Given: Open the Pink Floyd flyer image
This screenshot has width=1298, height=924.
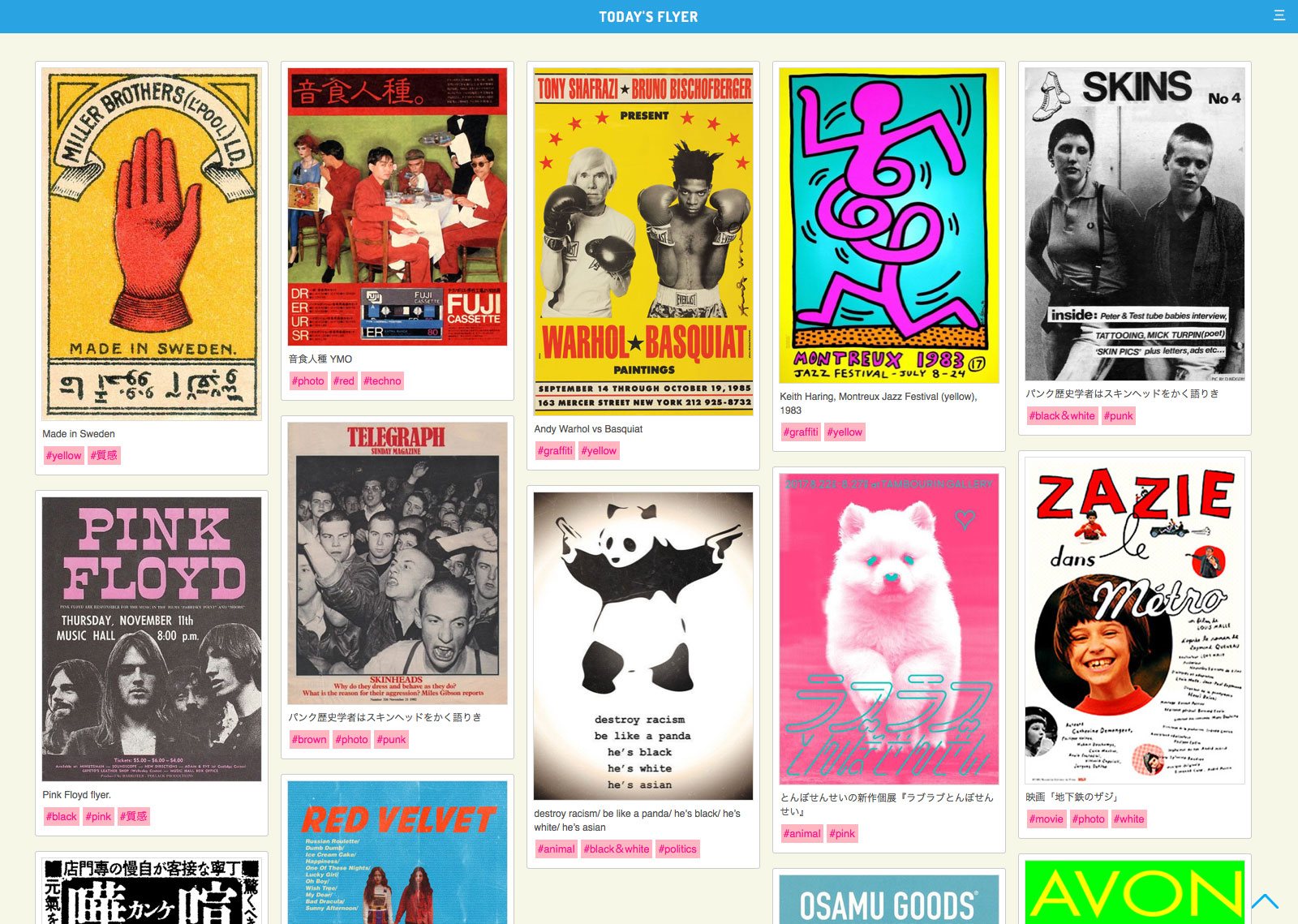Looking at the screenshot, I should (x=152, y=639).
